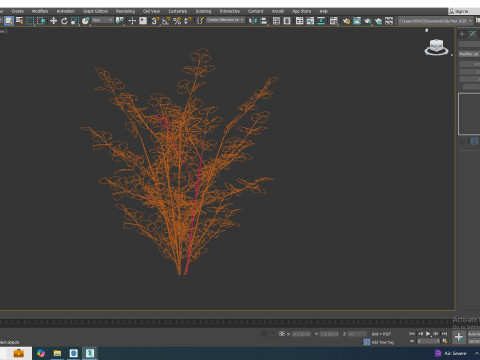Select the Rotate tool
Screen dimensions: 480x360
[x=64, y=21]
